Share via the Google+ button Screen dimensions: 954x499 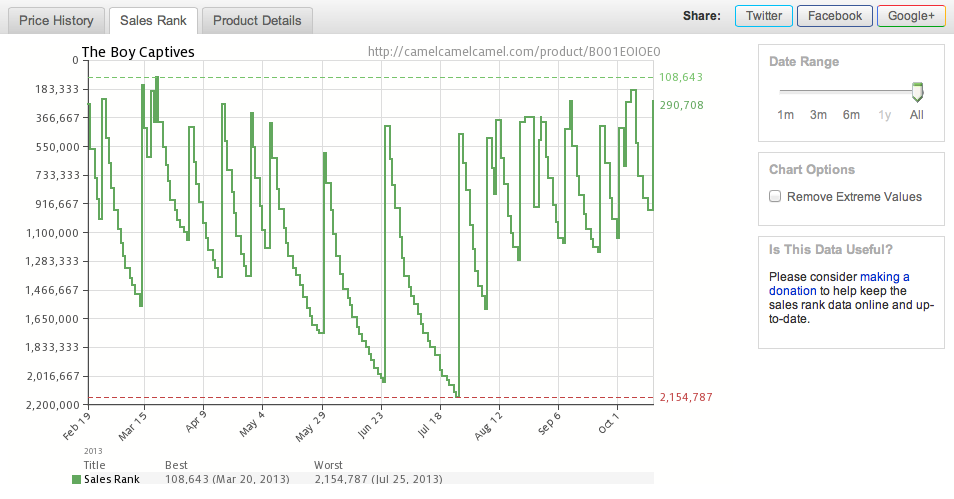click(911, 16)
